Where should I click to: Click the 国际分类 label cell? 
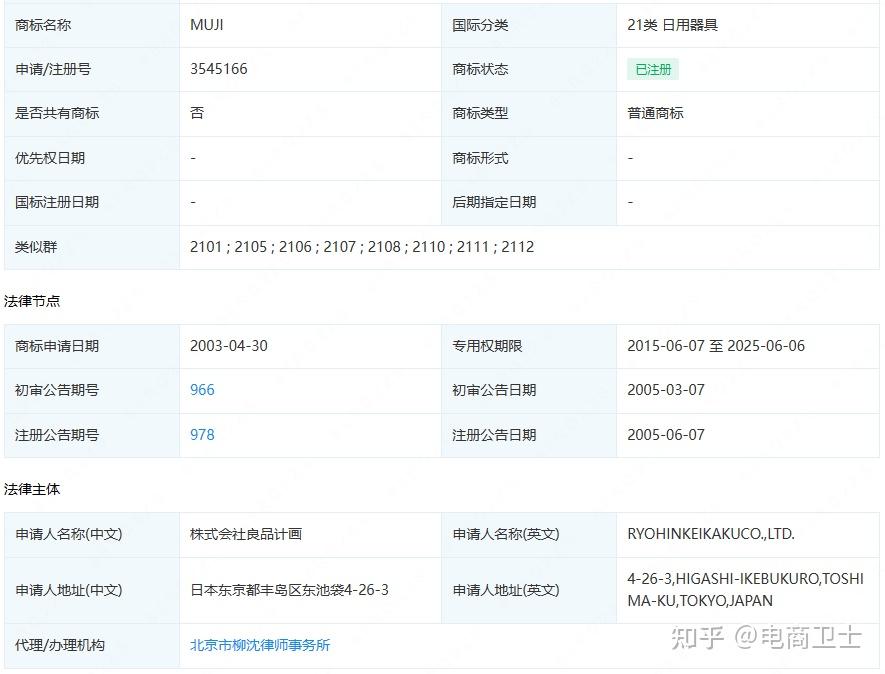529,25
